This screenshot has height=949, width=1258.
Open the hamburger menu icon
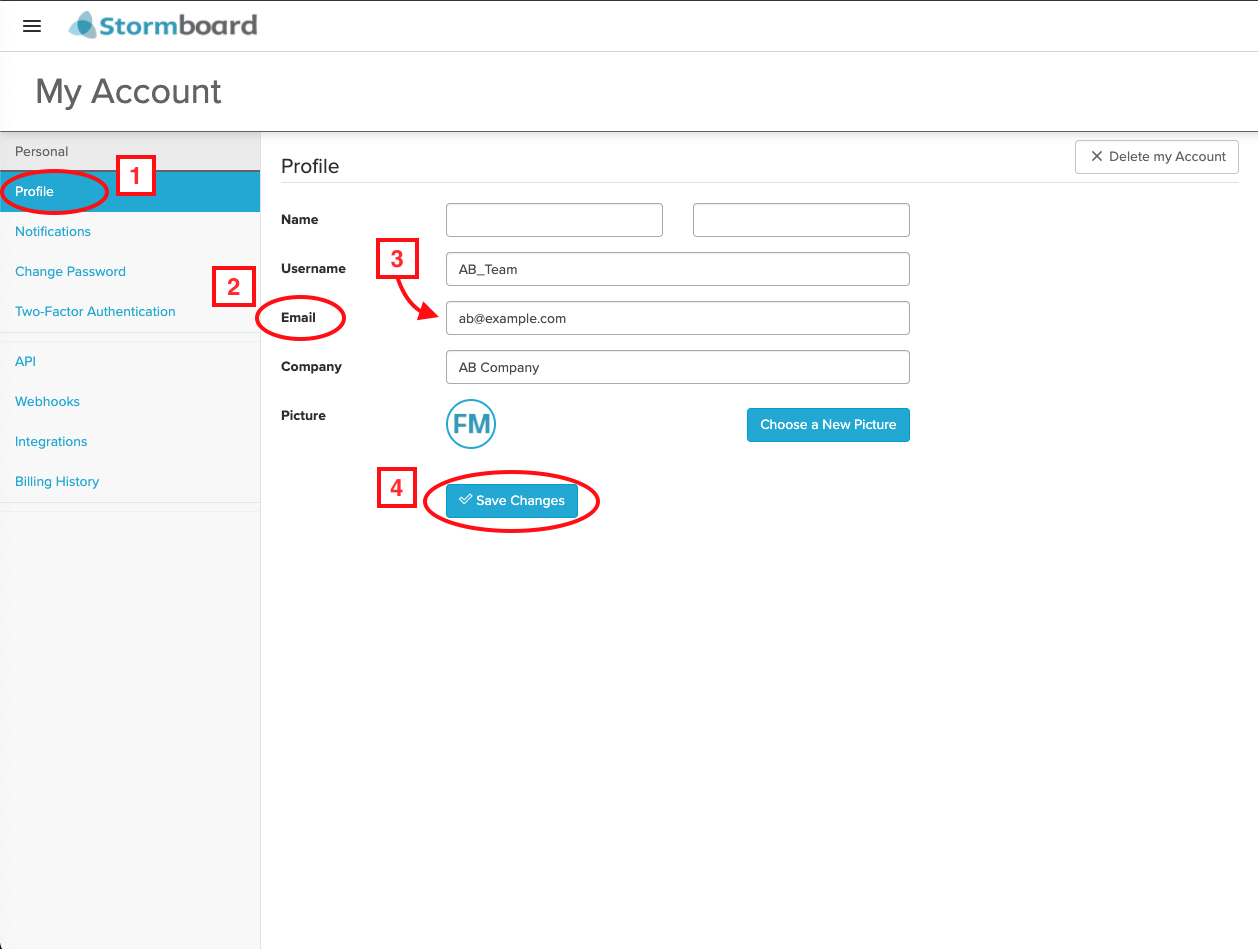click(x=32, y=26)
